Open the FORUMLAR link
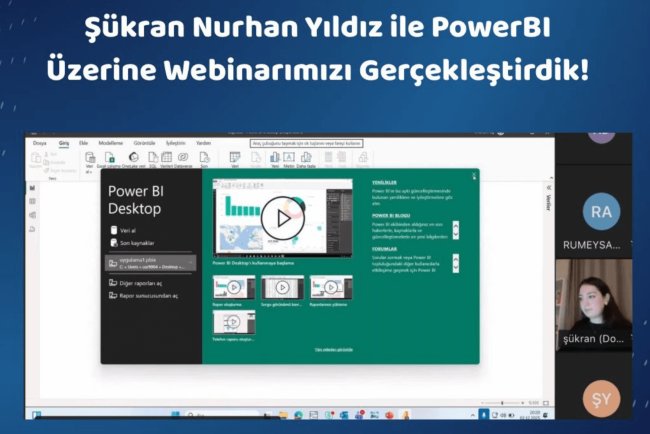This screenshot has height=434, width=650. click(x=384, y=249)
